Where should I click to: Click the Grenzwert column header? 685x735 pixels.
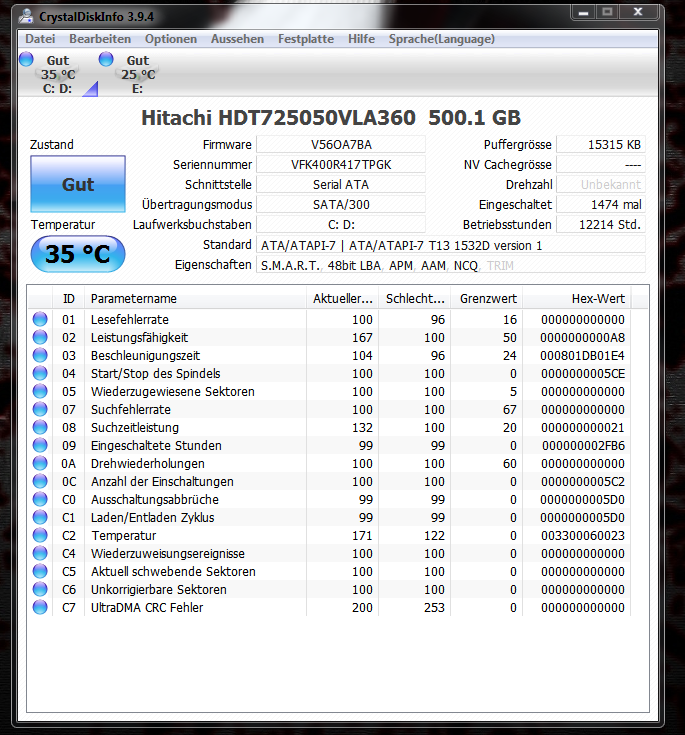tap(488, 299)
